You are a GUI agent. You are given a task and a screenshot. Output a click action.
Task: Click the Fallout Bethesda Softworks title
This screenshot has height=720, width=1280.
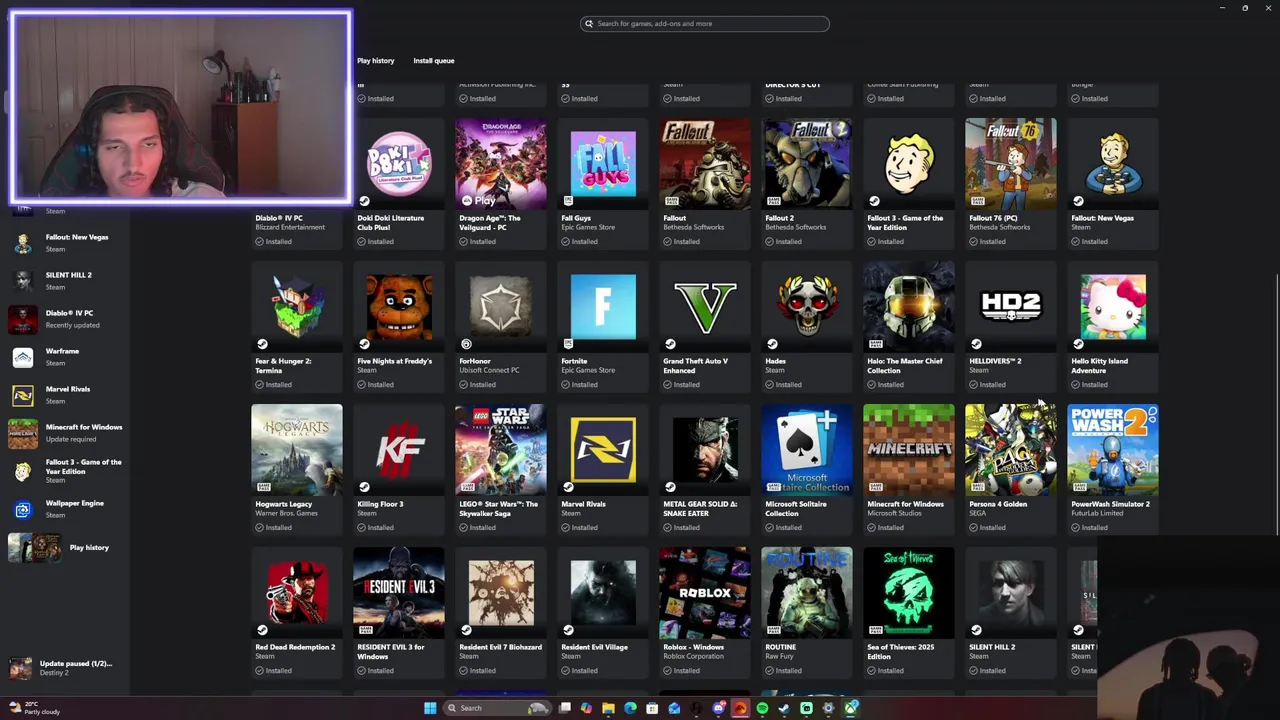click(674, 218)
